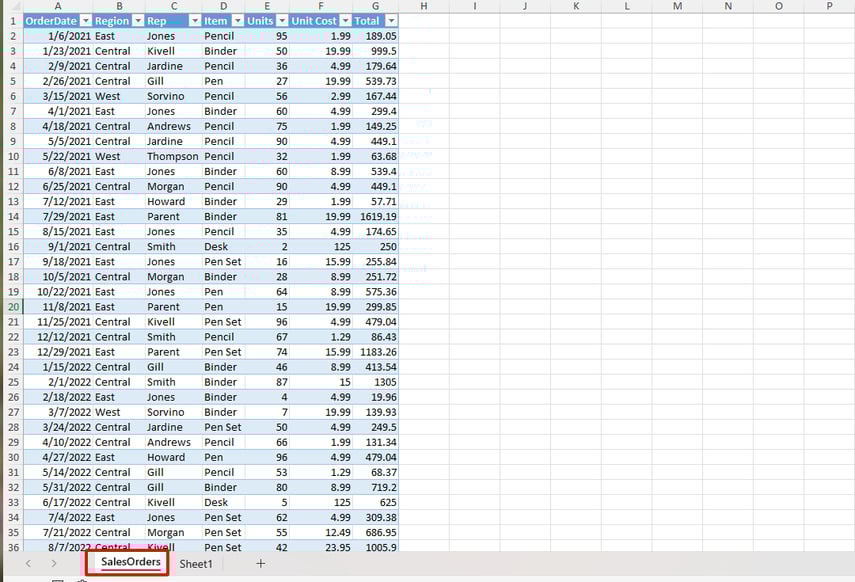Screen dimensions: 855x582
Task: Click the previous sheet navigation arrow
Action: click(x=28, y=563)
